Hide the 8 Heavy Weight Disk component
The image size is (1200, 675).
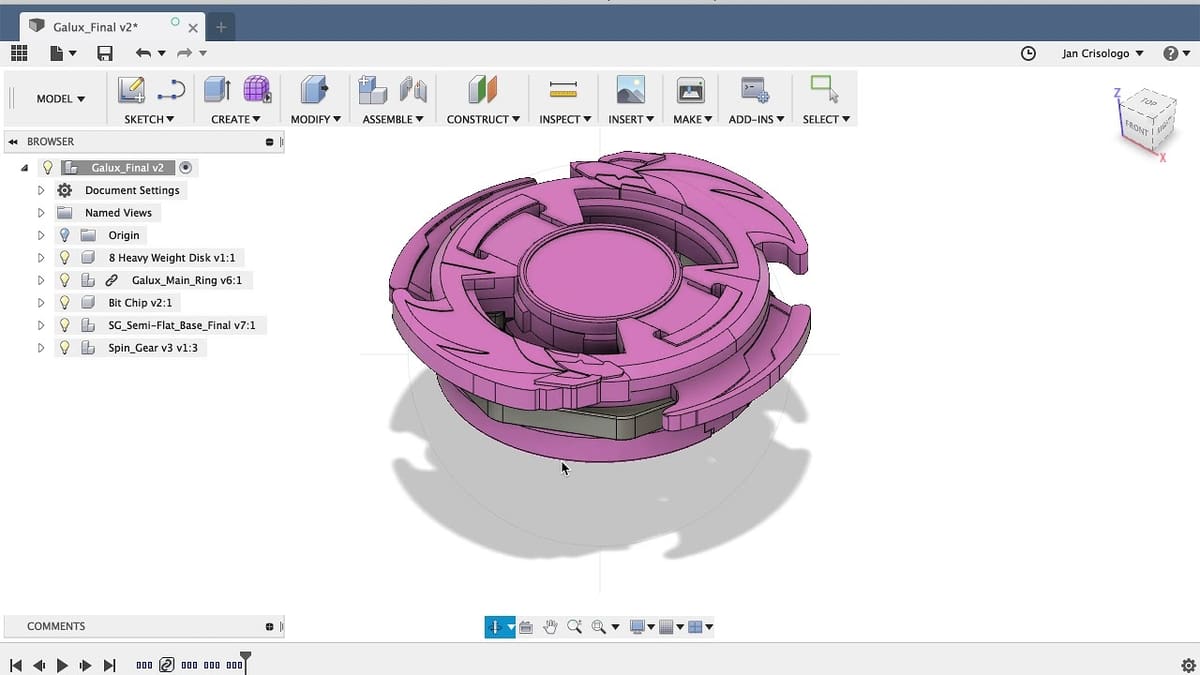[x=65, y=258]
